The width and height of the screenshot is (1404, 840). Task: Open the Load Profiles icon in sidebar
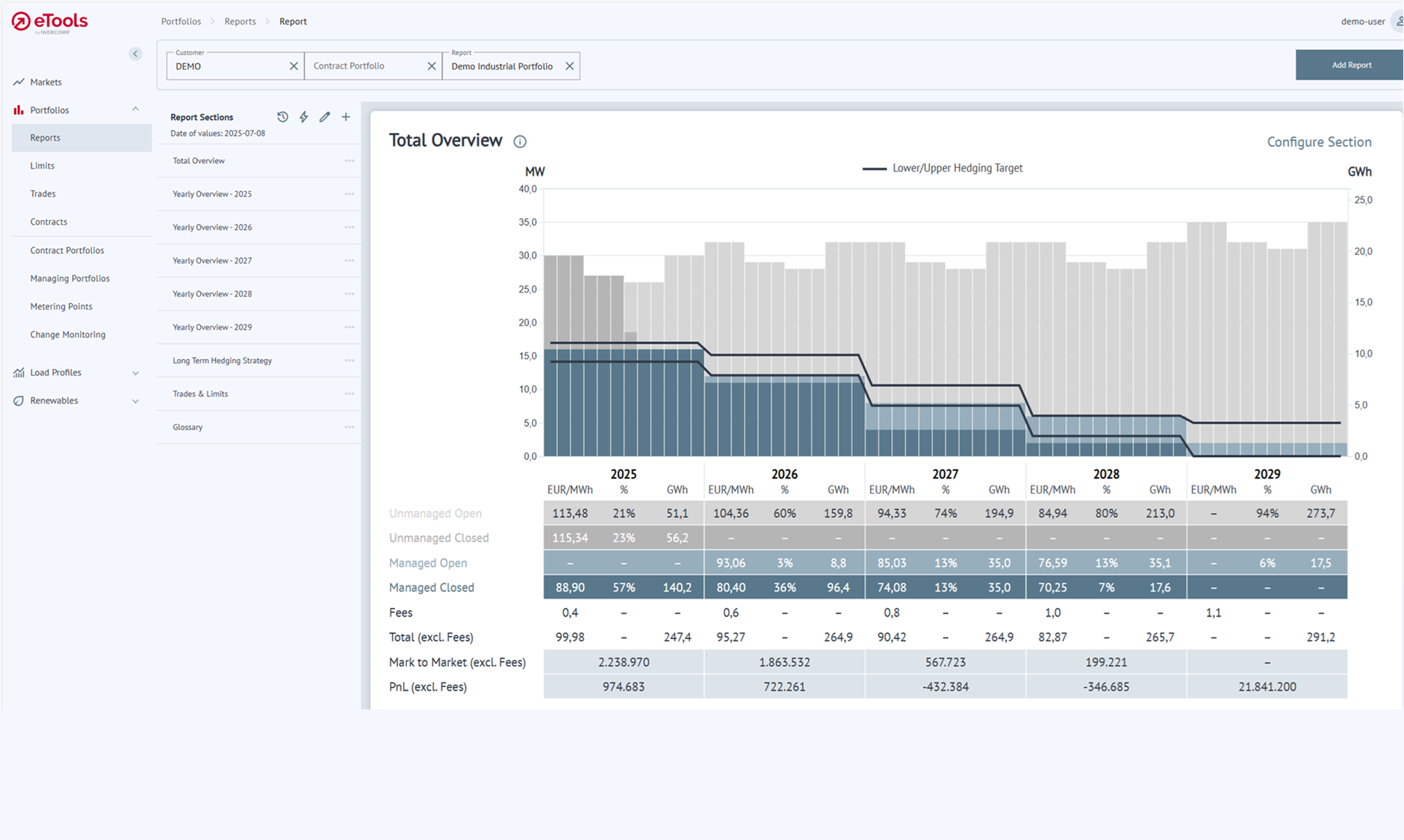click(18, 372)
